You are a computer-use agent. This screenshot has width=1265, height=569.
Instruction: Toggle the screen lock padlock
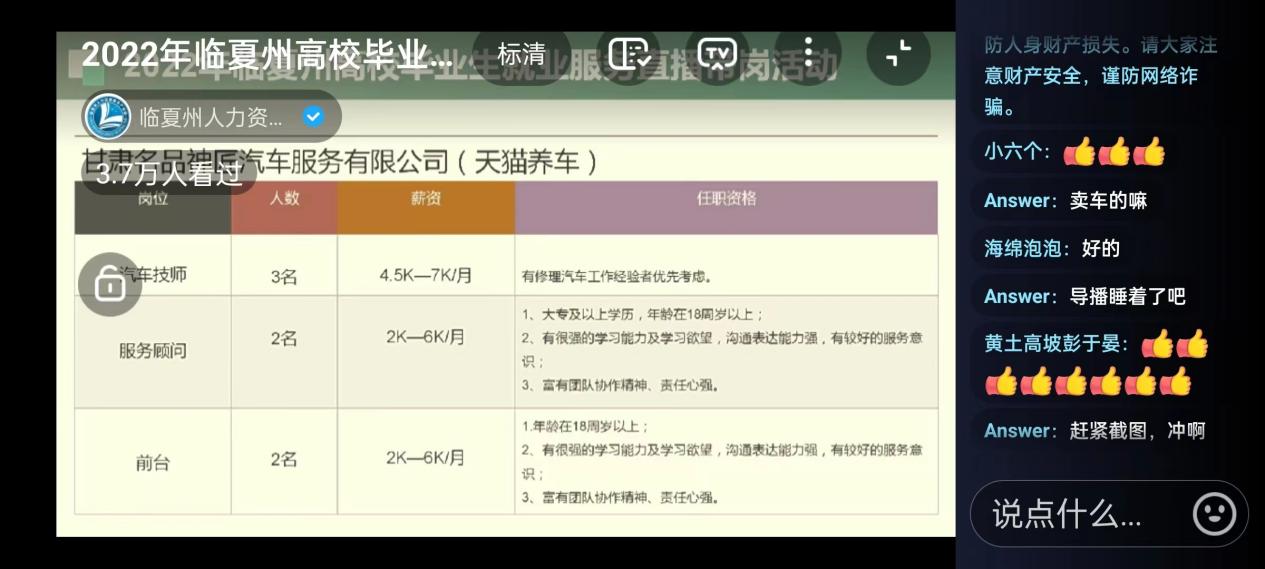coord(109,284)
